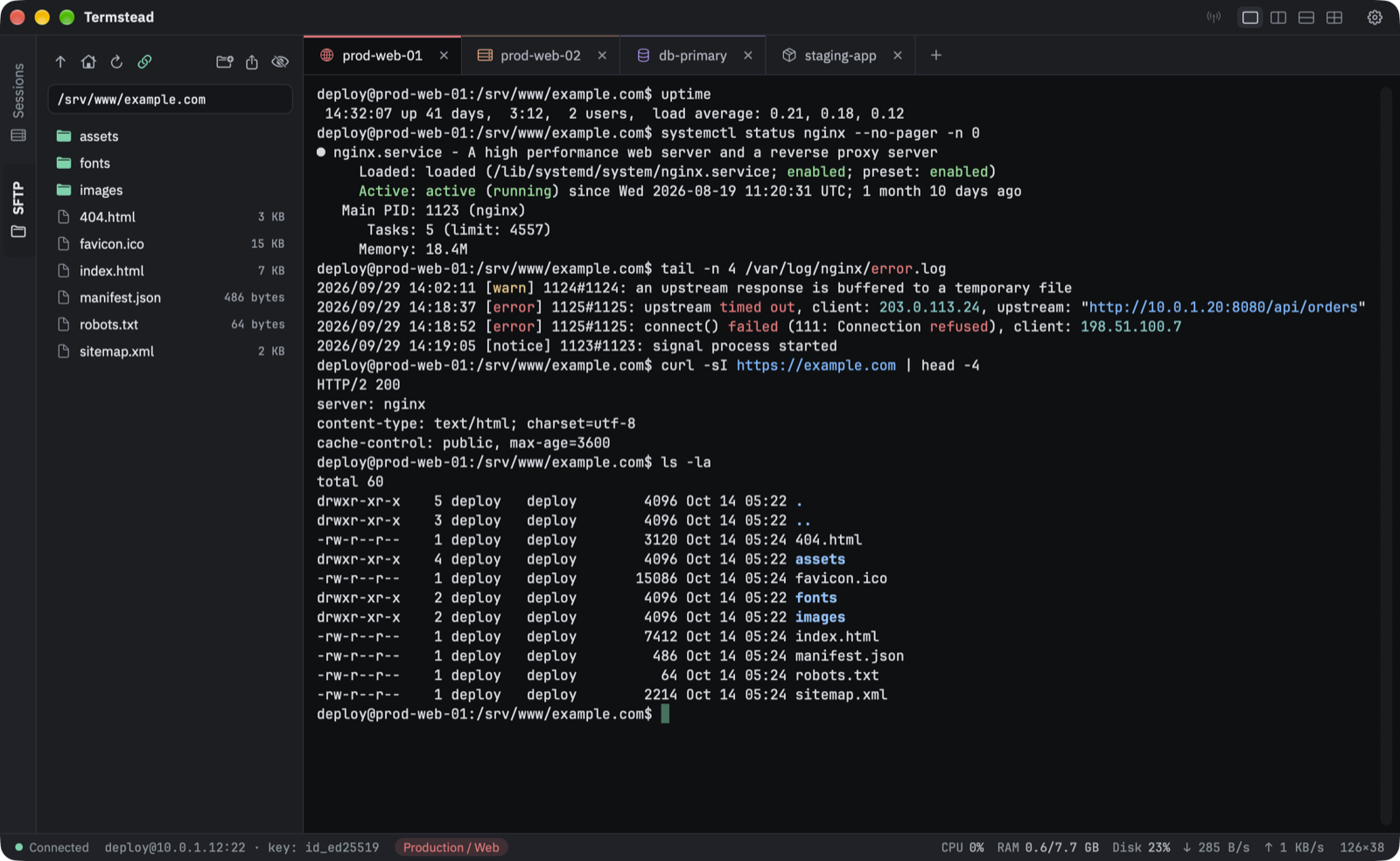Select manifest.json in the file list
Viewport: 1400px width, 861px height.
click(x=170, y=297)
